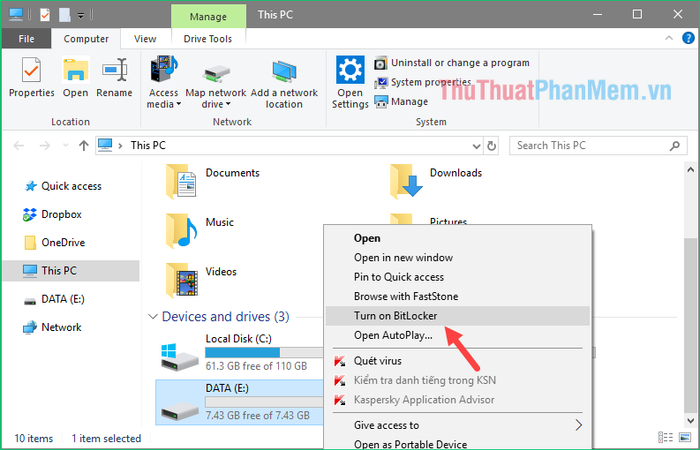The height and width of the screenshot is (450, 700).
Task: Click Add a network location icon
Action: [x=284, y=71]
